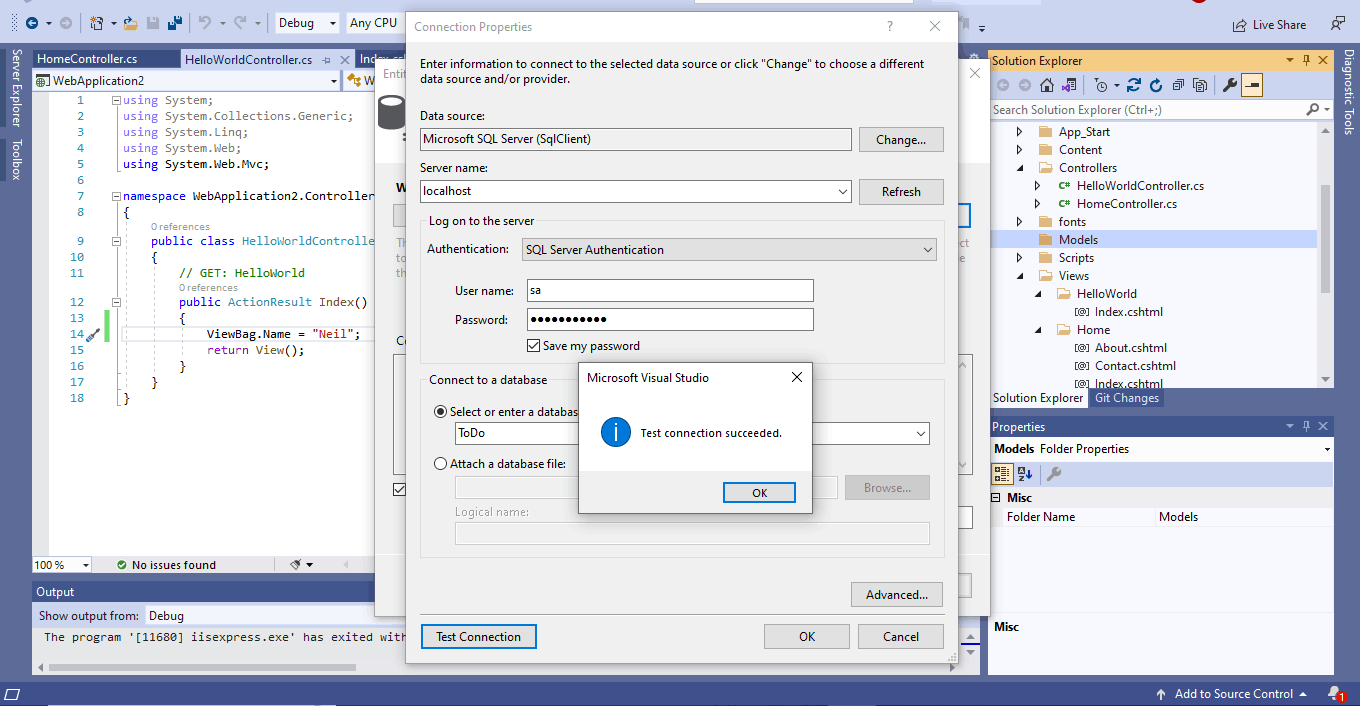Collapse the Misc category in Properties
Screen dimensions: 1360x706
(x=997, y=497)
